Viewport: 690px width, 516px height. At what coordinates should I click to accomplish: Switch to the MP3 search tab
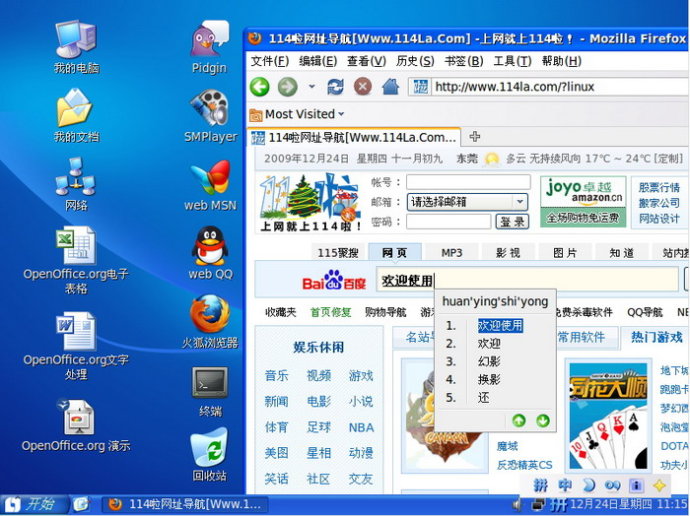pos(451,253)
